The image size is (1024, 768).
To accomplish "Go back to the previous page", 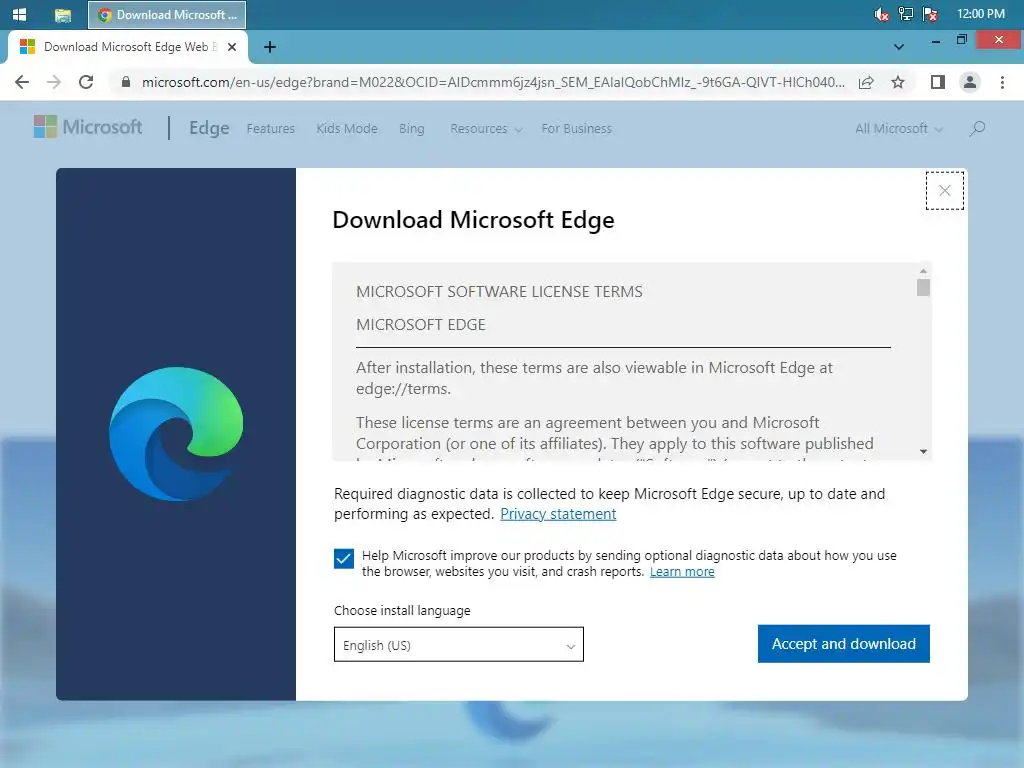I will [x=22, y=82].
